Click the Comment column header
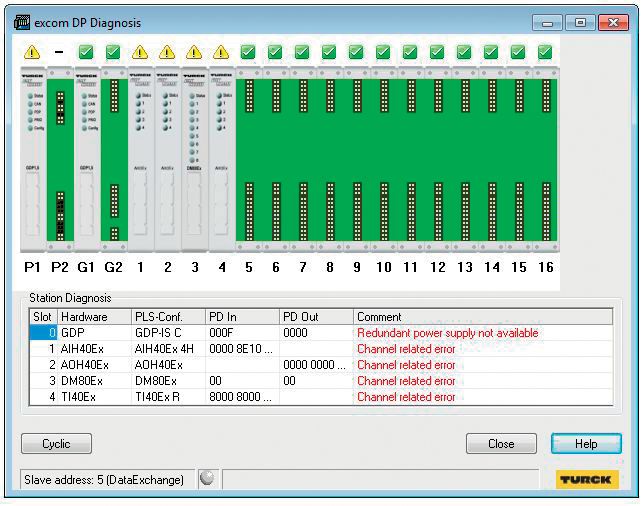 [x=483, y=317]
